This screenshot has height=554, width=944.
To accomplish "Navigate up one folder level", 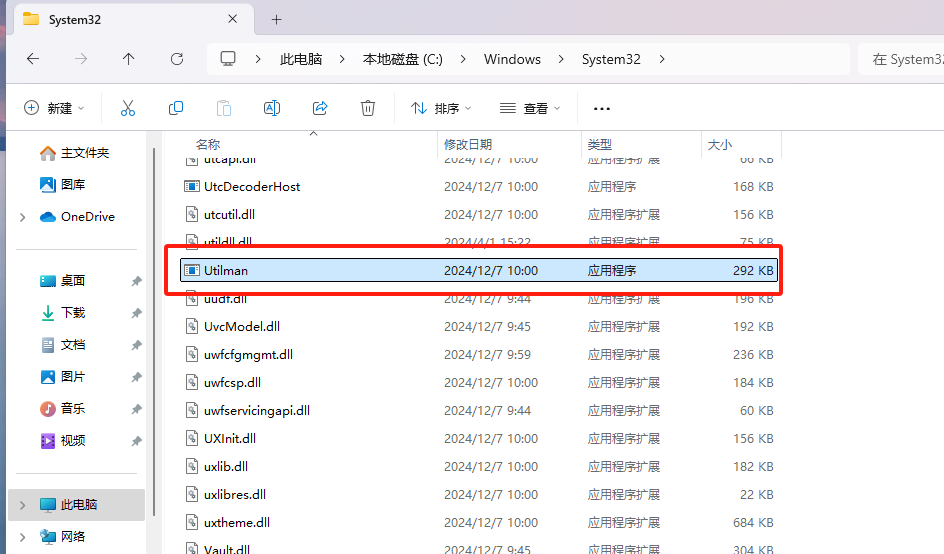I will click(x=128, y=59).
